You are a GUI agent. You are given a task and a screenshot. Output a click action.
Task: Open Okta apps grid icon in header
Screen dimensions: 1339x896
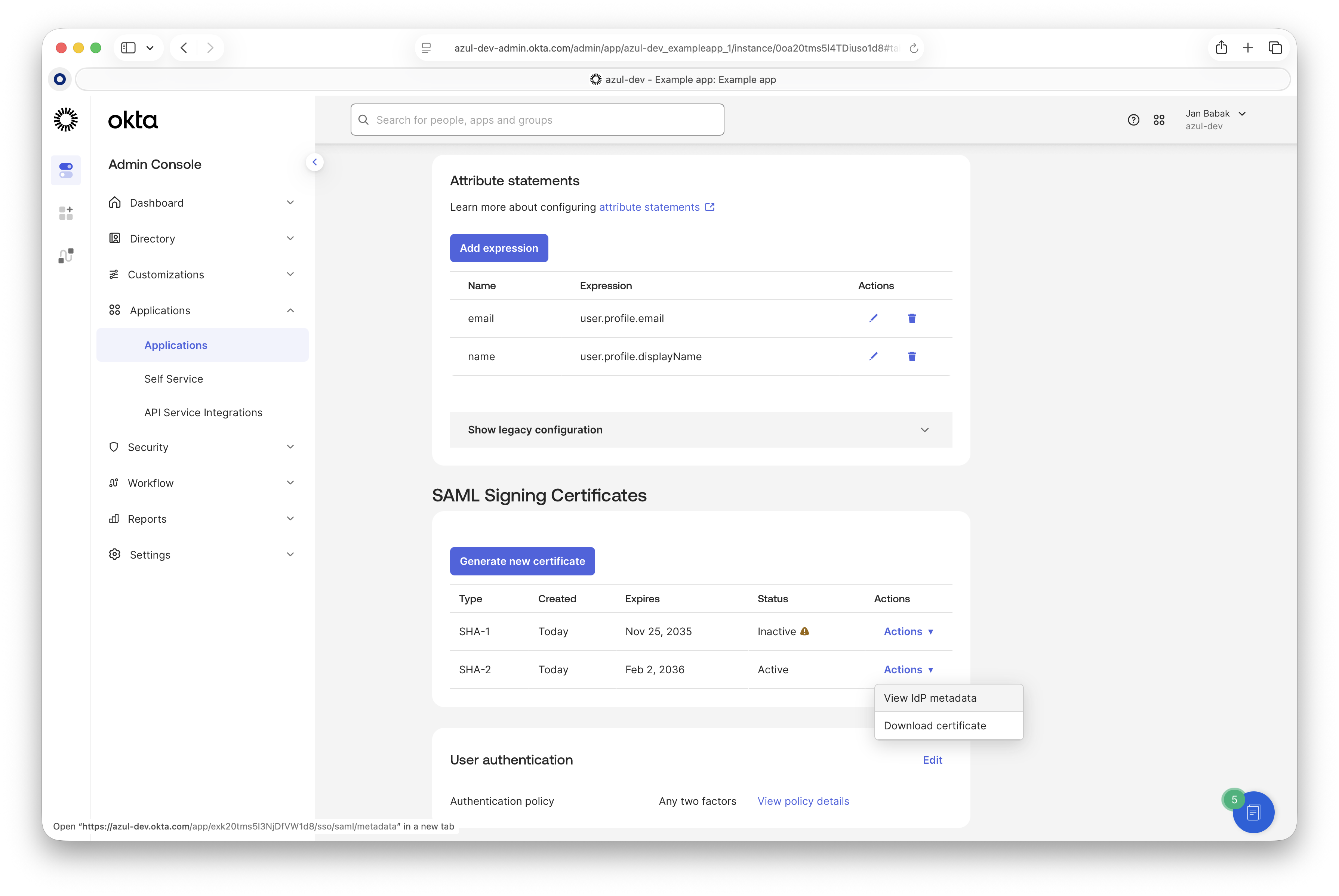click(x=1159, y=120)
